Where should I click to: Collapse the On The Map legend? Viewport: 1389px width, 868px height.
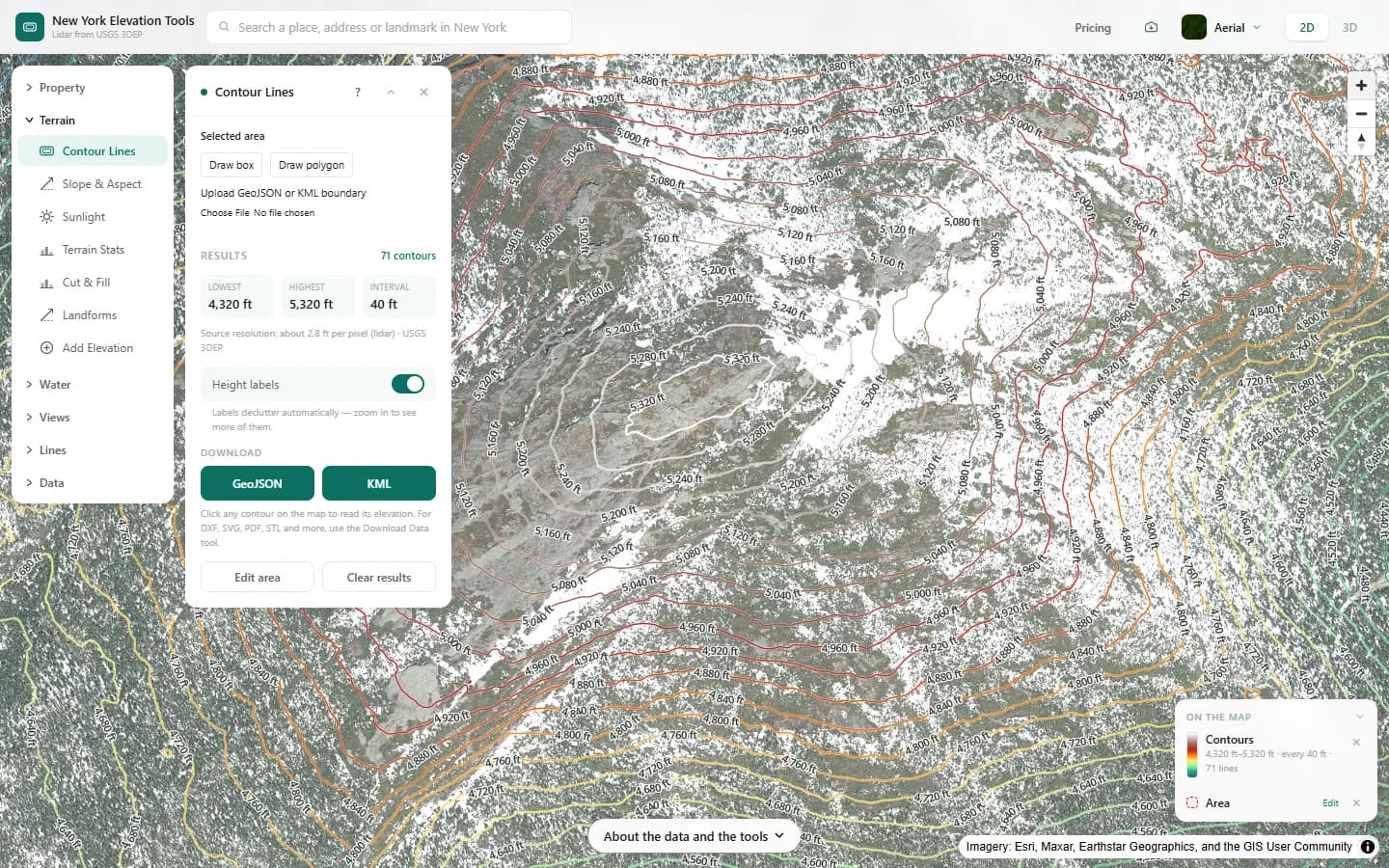tap(1359, 717)
